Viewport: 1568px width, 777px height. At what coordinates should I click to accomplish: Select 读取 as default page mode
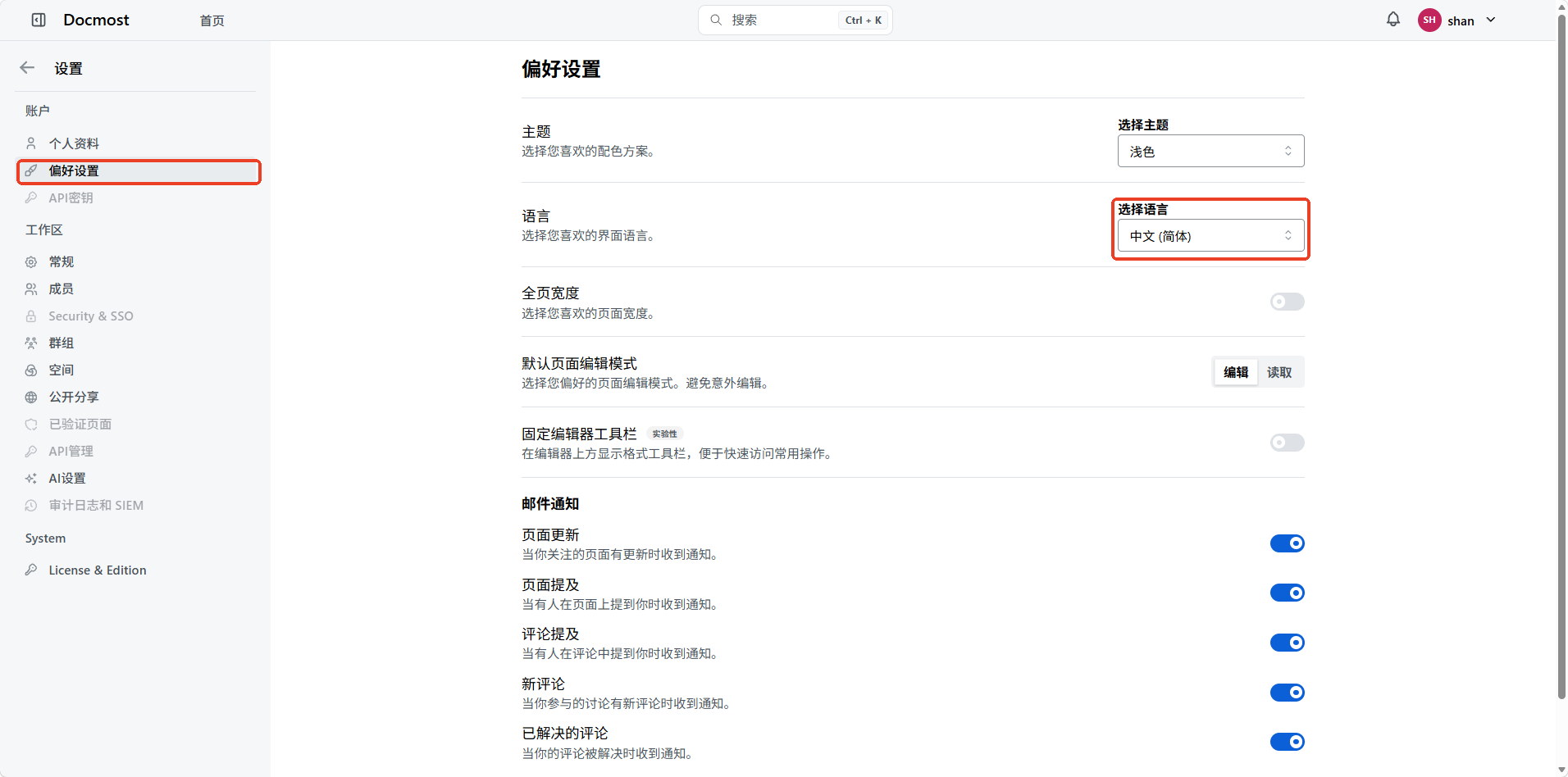(1279, 372)
